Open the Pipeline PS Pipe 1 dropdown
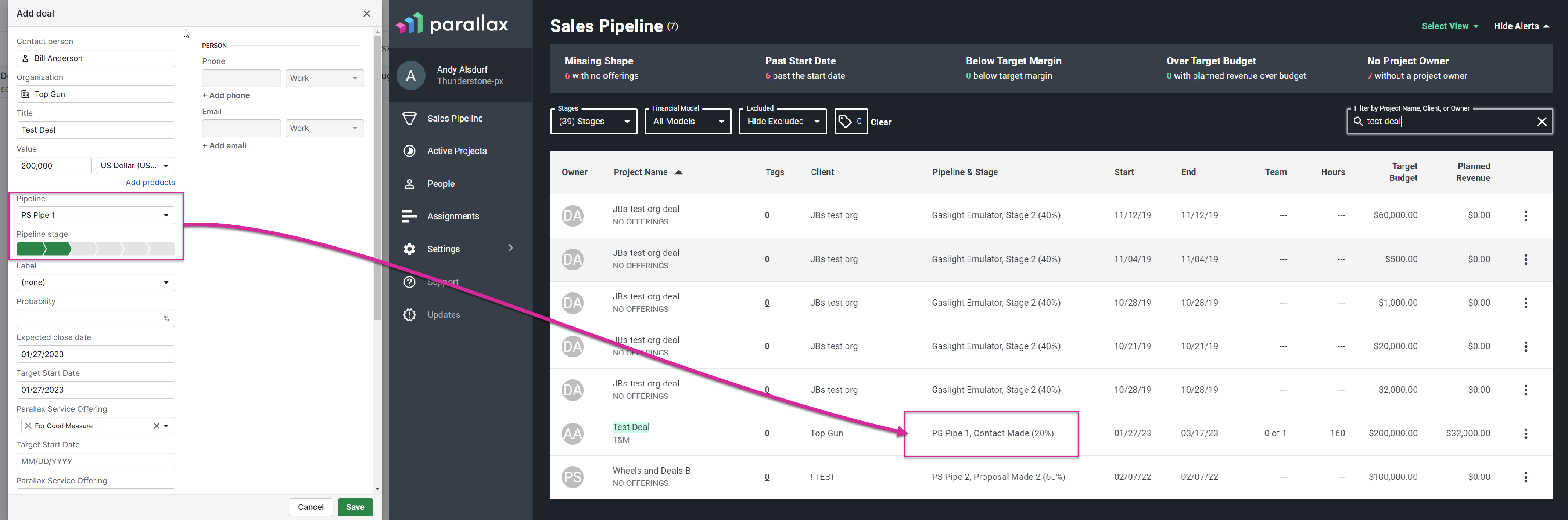This screenshot has width=1568, height=520. pos(96,215)
